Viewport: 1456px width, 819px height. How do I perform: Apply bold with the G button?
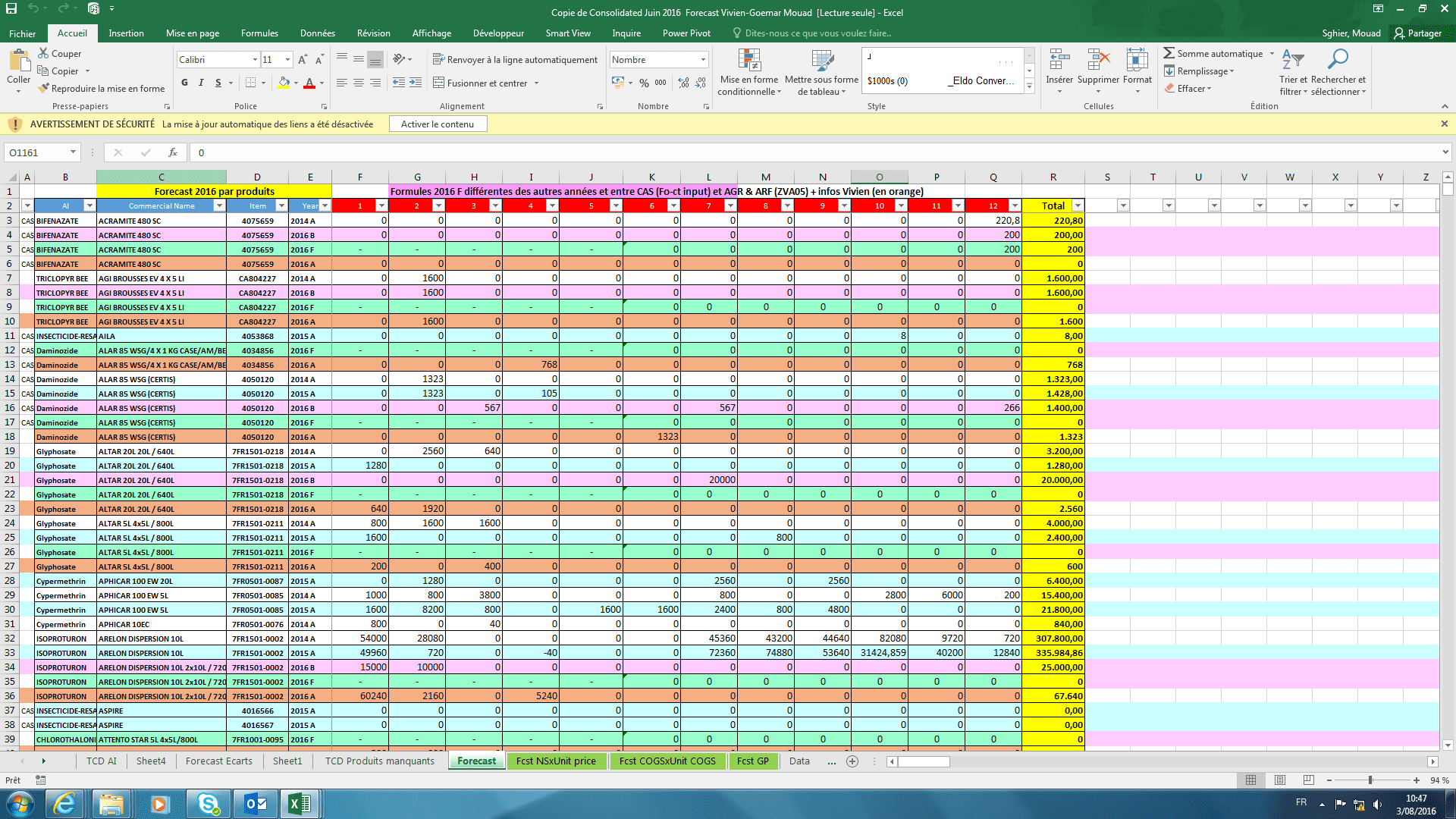pos(185,83)
